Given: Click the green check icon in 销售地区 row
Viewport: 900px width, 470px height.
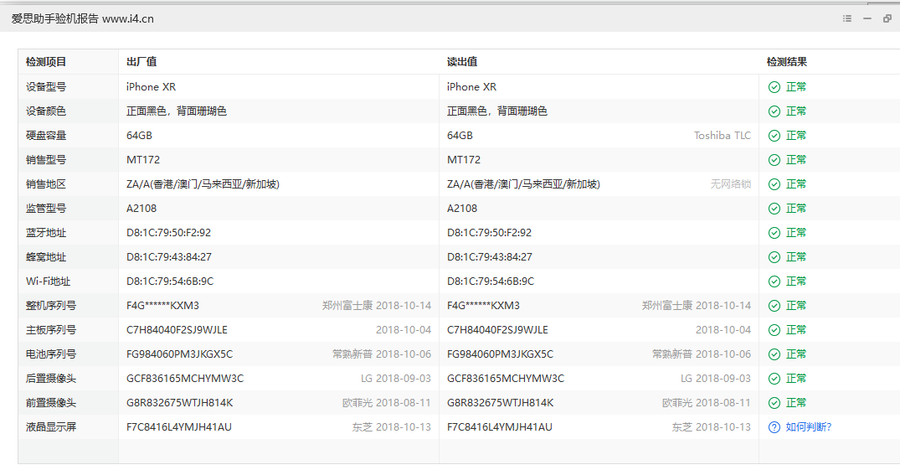Looking at the screenshot, I should point(774,184).
